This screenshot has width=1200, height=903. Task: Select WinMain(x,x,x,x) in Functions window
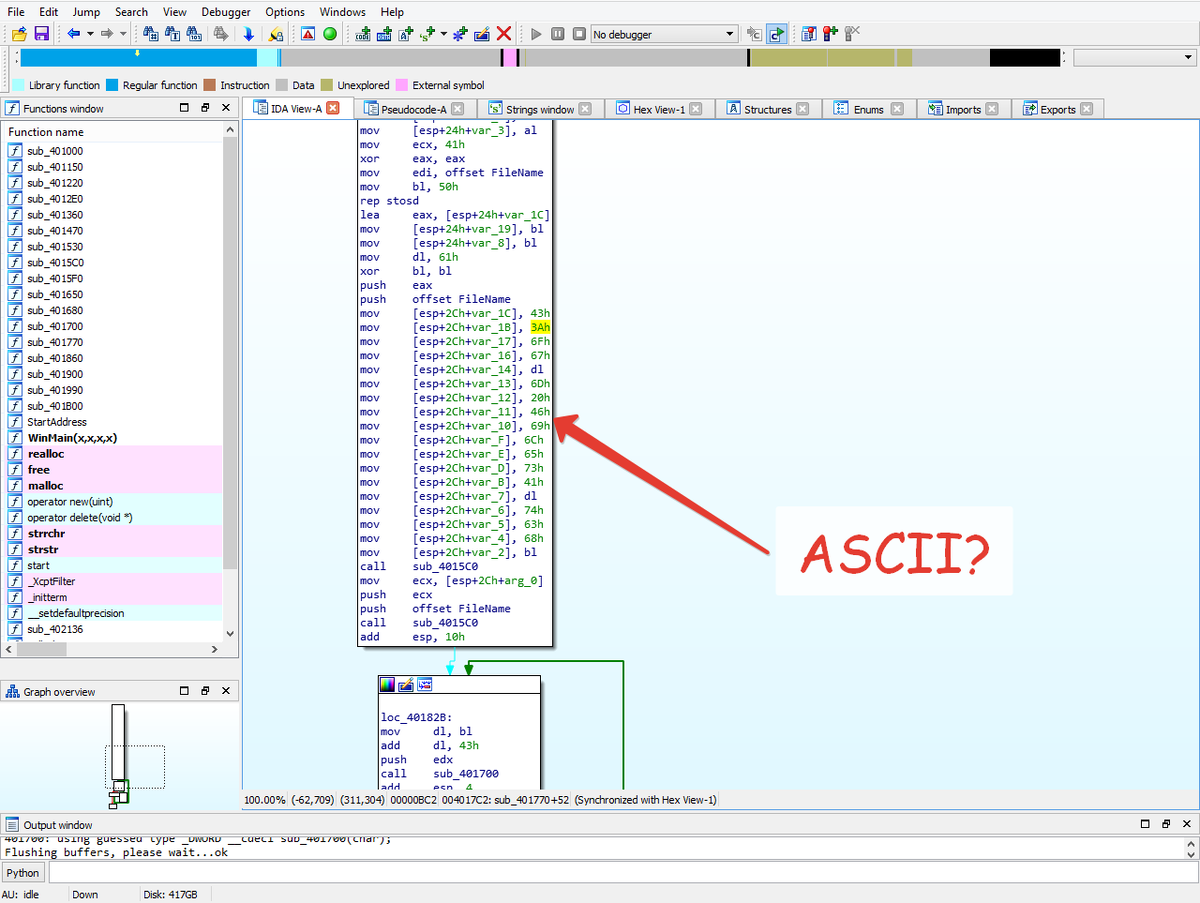[72, 438]
